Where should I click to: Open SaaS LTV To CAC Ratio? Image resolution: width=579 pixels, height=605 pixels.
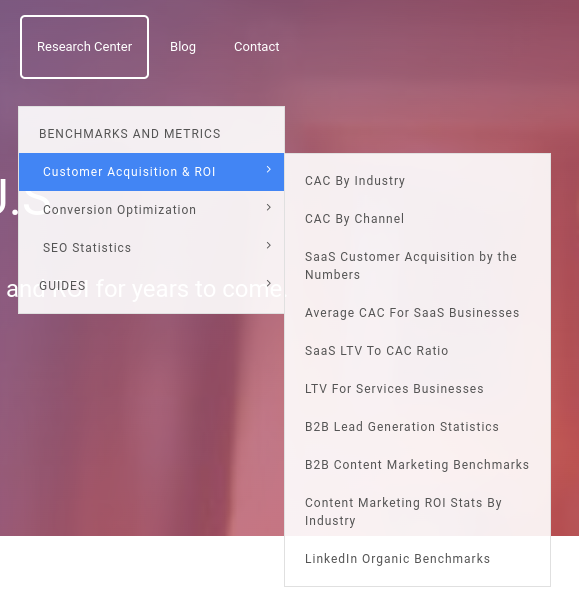tap(376, 350)
